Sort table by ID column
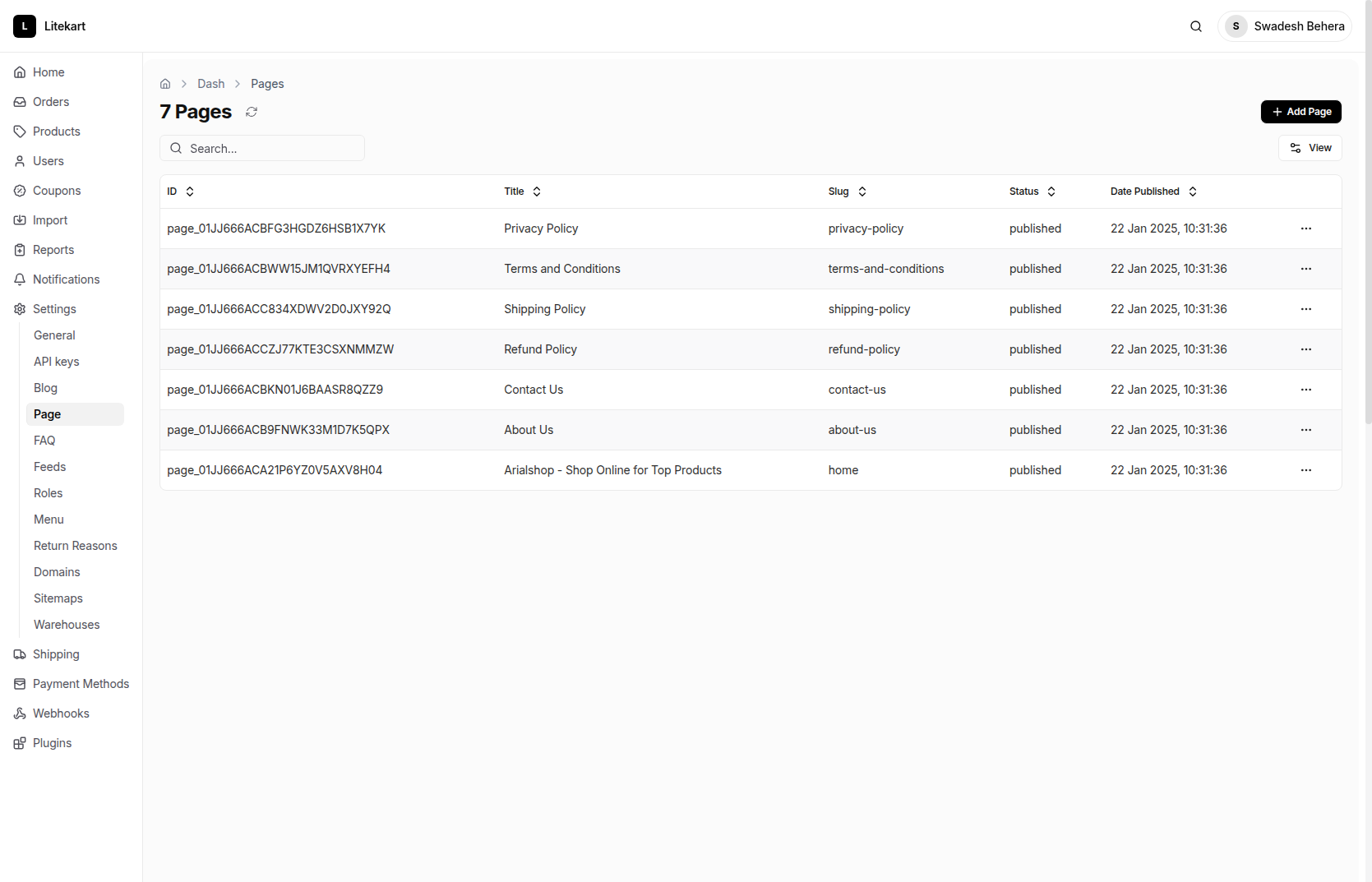1372x882 pixels. point(181,192)
